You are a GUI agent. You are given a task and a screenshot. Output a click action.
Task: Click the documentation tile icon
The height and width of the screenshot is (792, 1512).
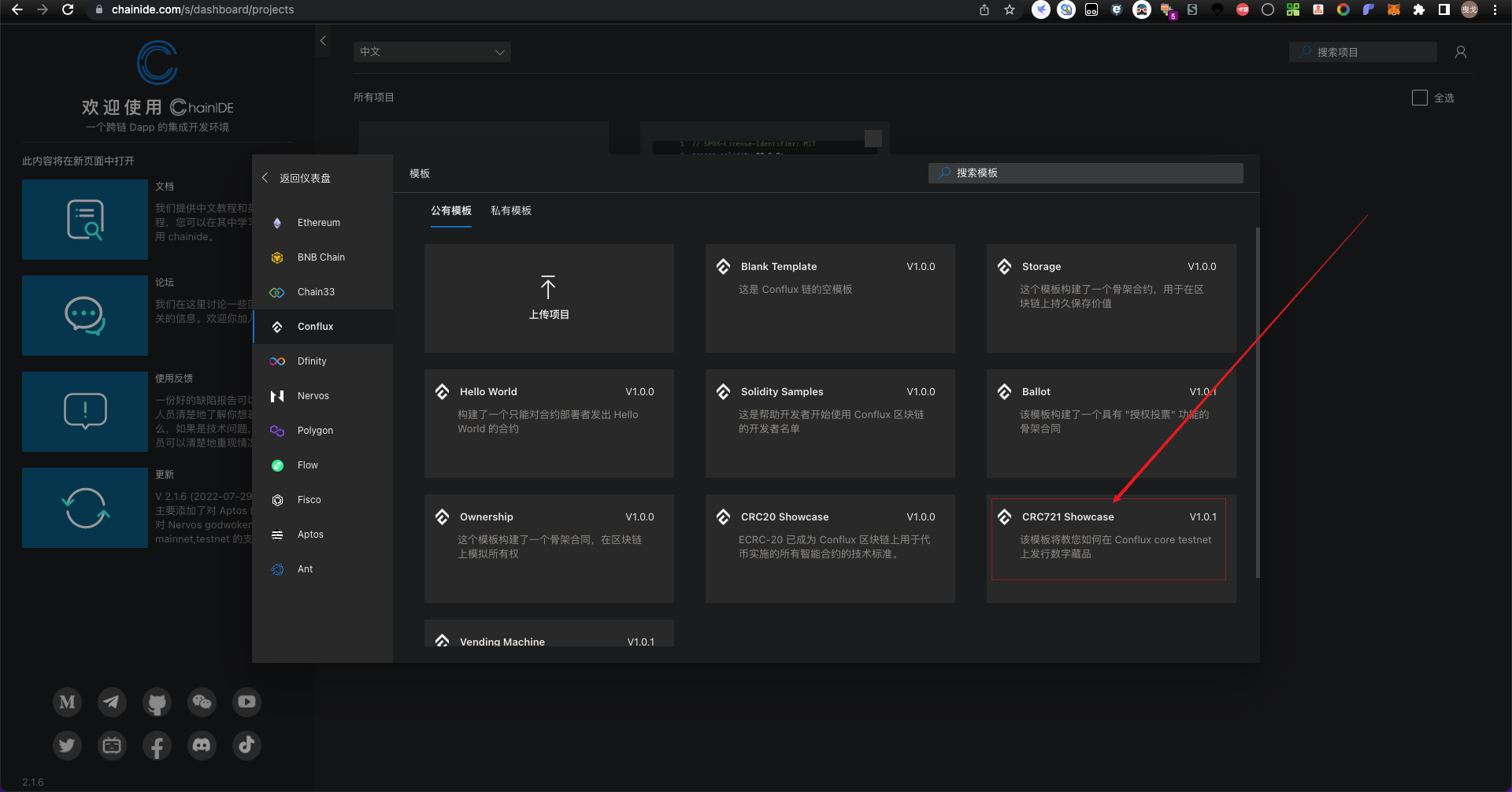click(x=85, y=220)
